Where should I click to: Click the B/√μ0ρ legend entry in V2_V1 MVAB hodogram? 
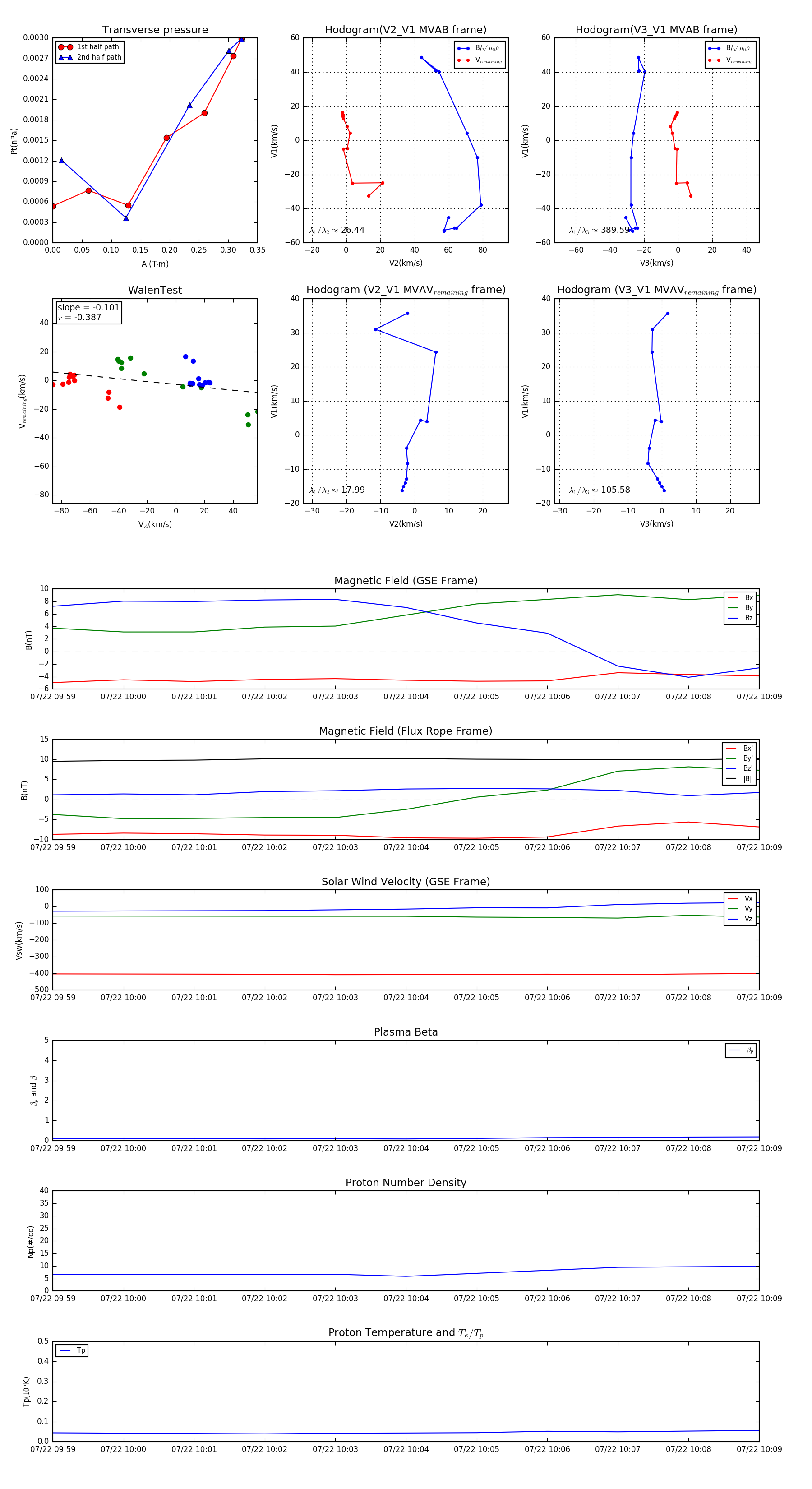pos(479,48)
